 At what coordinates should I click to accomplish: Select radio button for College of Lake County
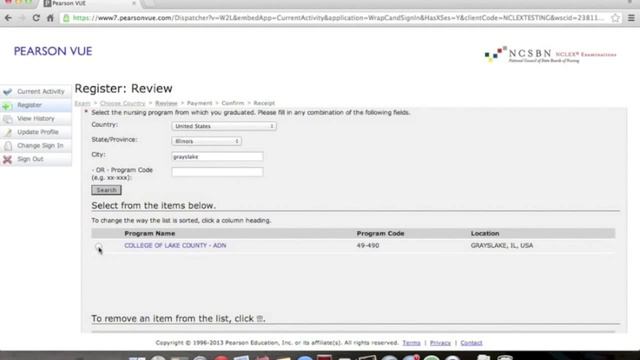tap(98, 247)
